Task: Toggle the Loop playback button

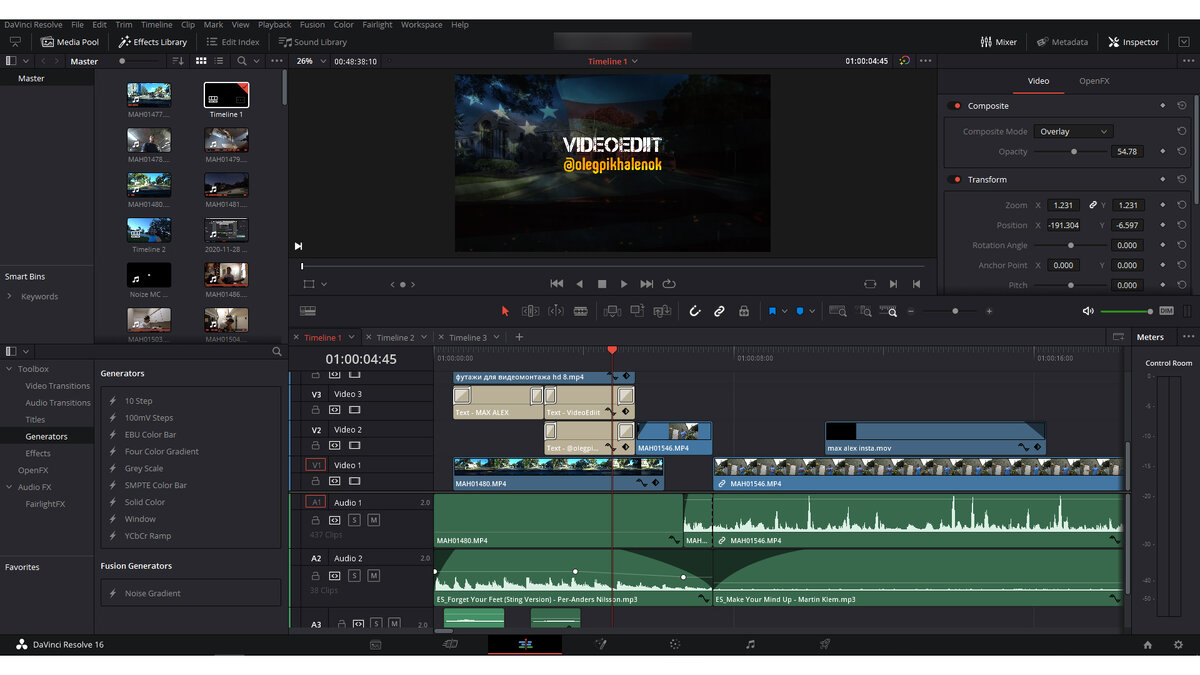Action: [669, 284]
